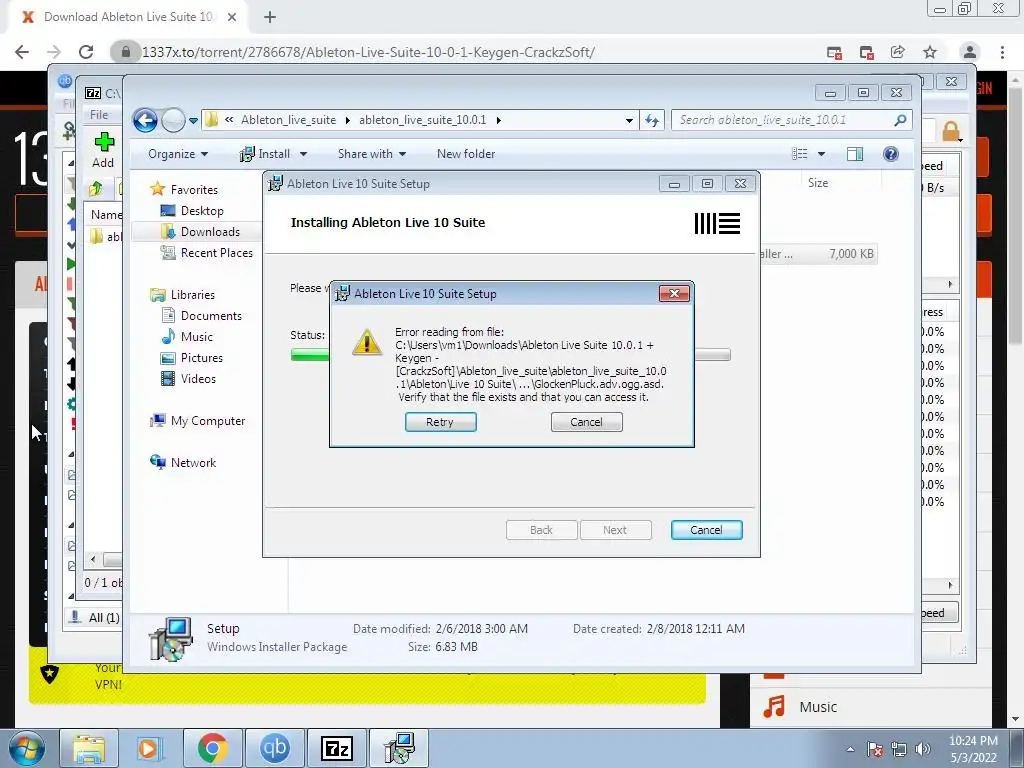This screenshot has width=1024, height=768.
Task: Open the Windows Start menu
Action: tap(26, 748)
